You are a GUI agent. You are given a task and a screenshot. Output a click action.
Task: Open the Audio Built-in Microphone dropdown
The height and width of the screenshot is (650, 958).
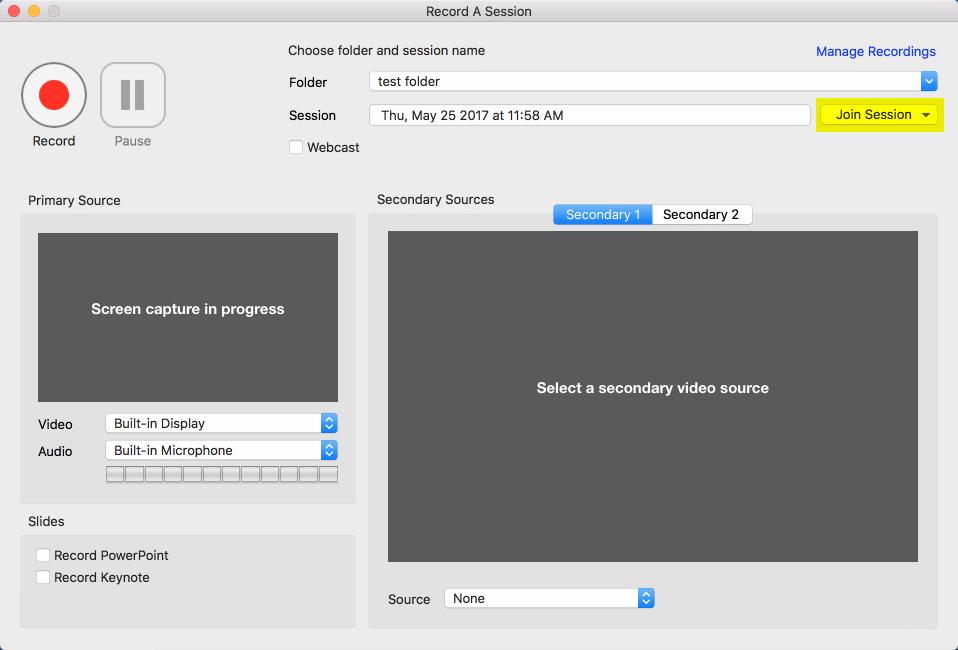[221, 450]
